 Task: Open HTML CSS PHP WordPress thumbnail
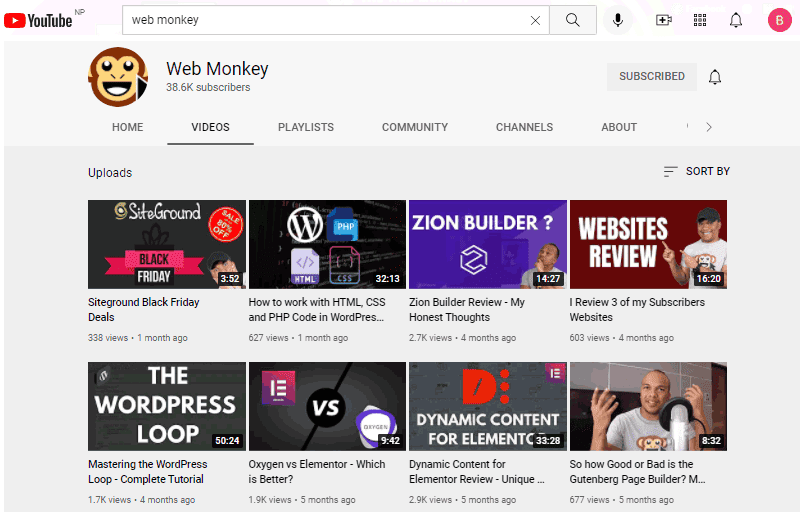(327, 244)
